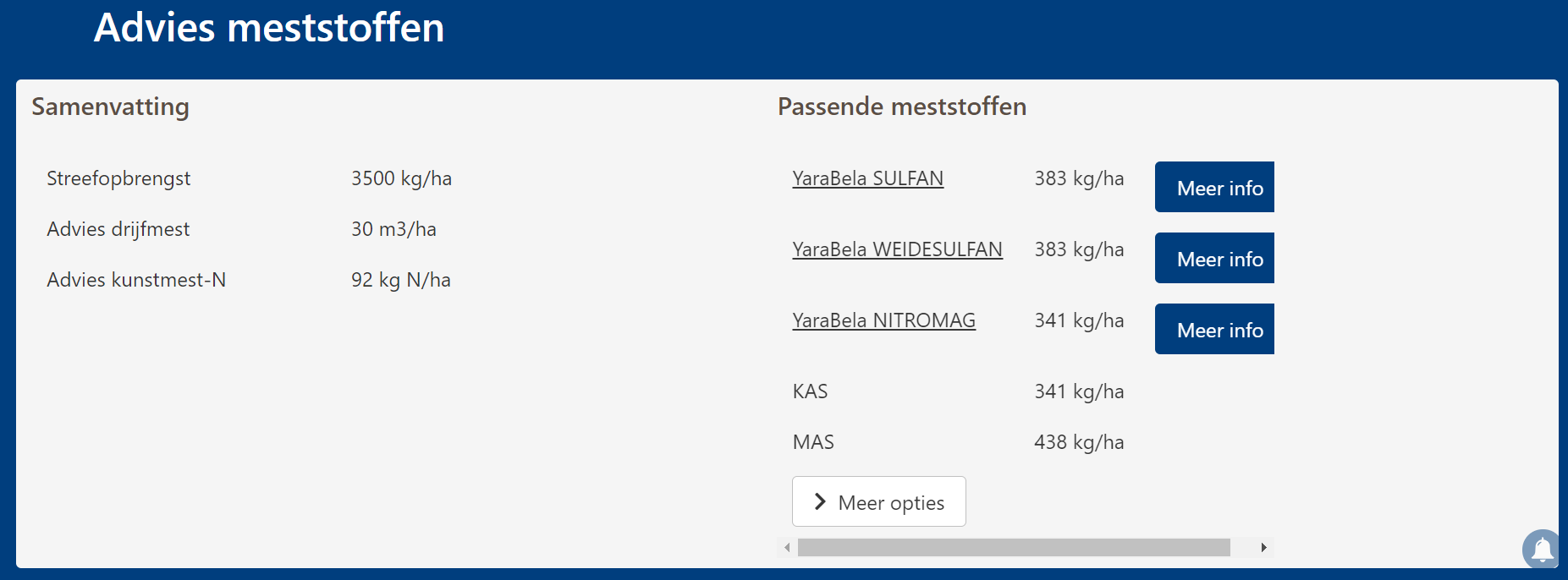Click the Passende meststoffen heading

pos(901,107)
